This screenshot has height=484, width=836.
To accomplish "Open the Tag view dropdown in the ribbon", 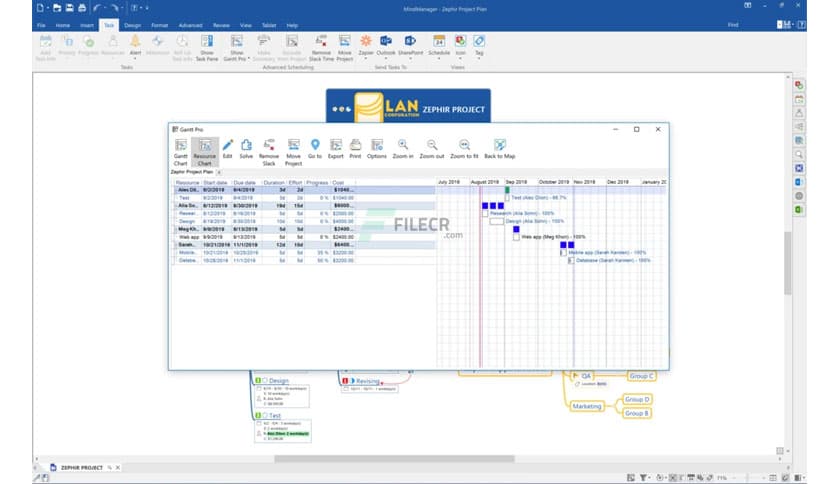I will pos(479,58).
